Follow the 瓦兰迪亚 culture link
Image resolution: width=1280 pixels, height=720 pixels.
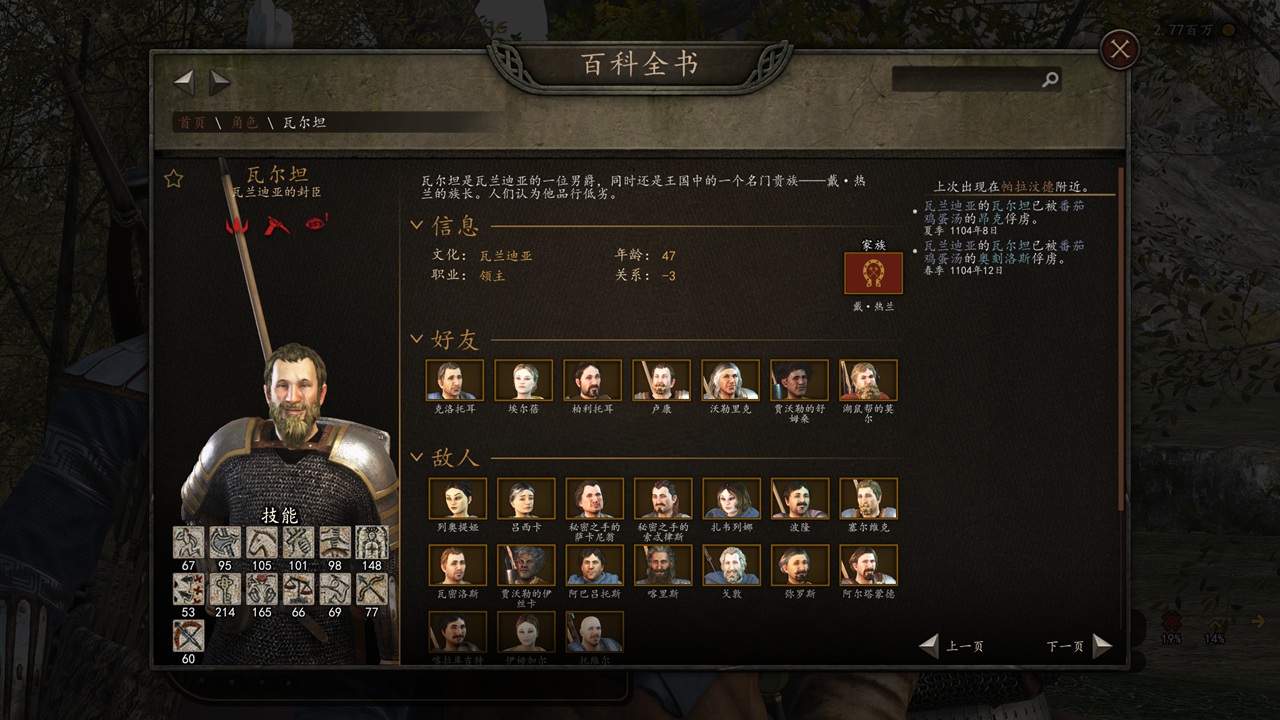(x=506, y=256)
